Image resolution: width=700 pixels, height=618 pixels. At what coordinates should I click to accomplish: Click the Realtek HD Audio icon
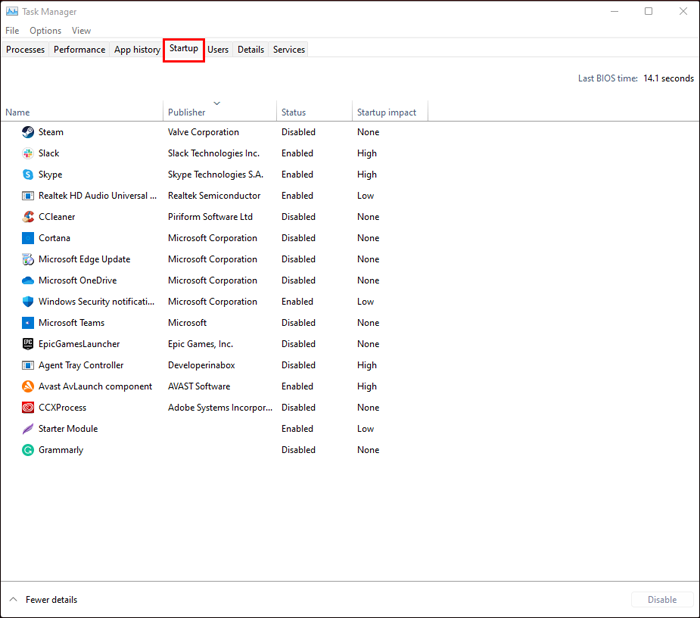[28, 196]
